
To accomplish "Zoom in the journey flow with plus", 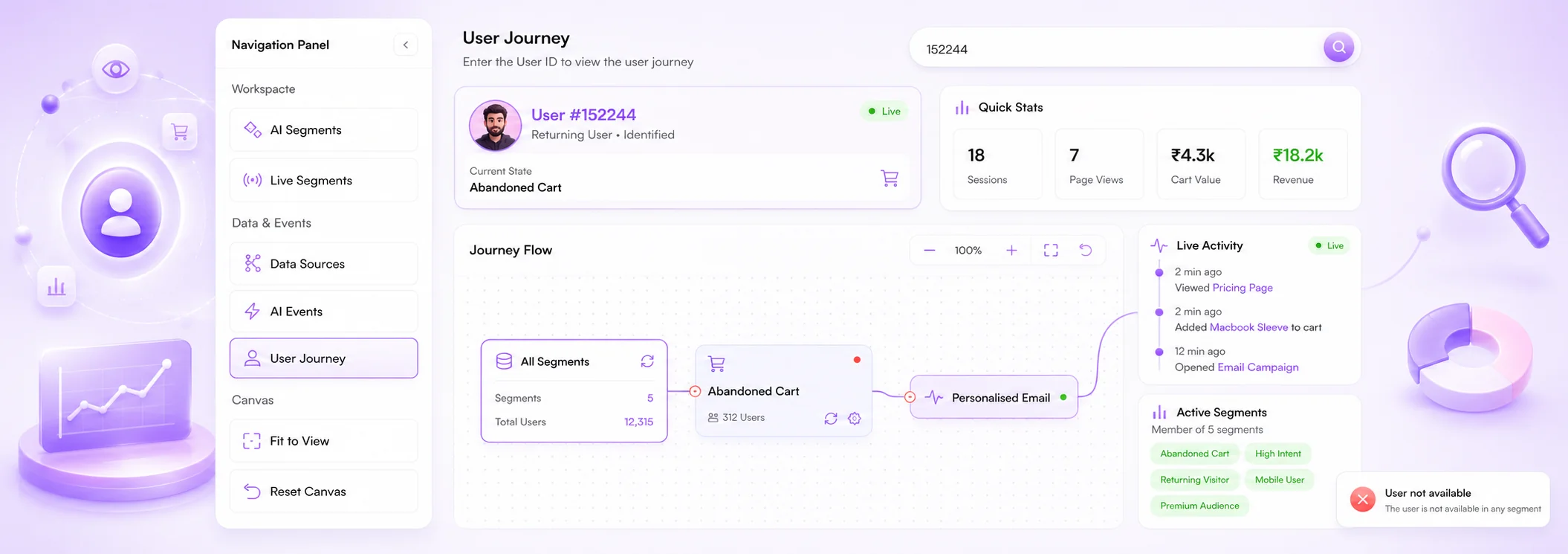I will pos(1011,251).
